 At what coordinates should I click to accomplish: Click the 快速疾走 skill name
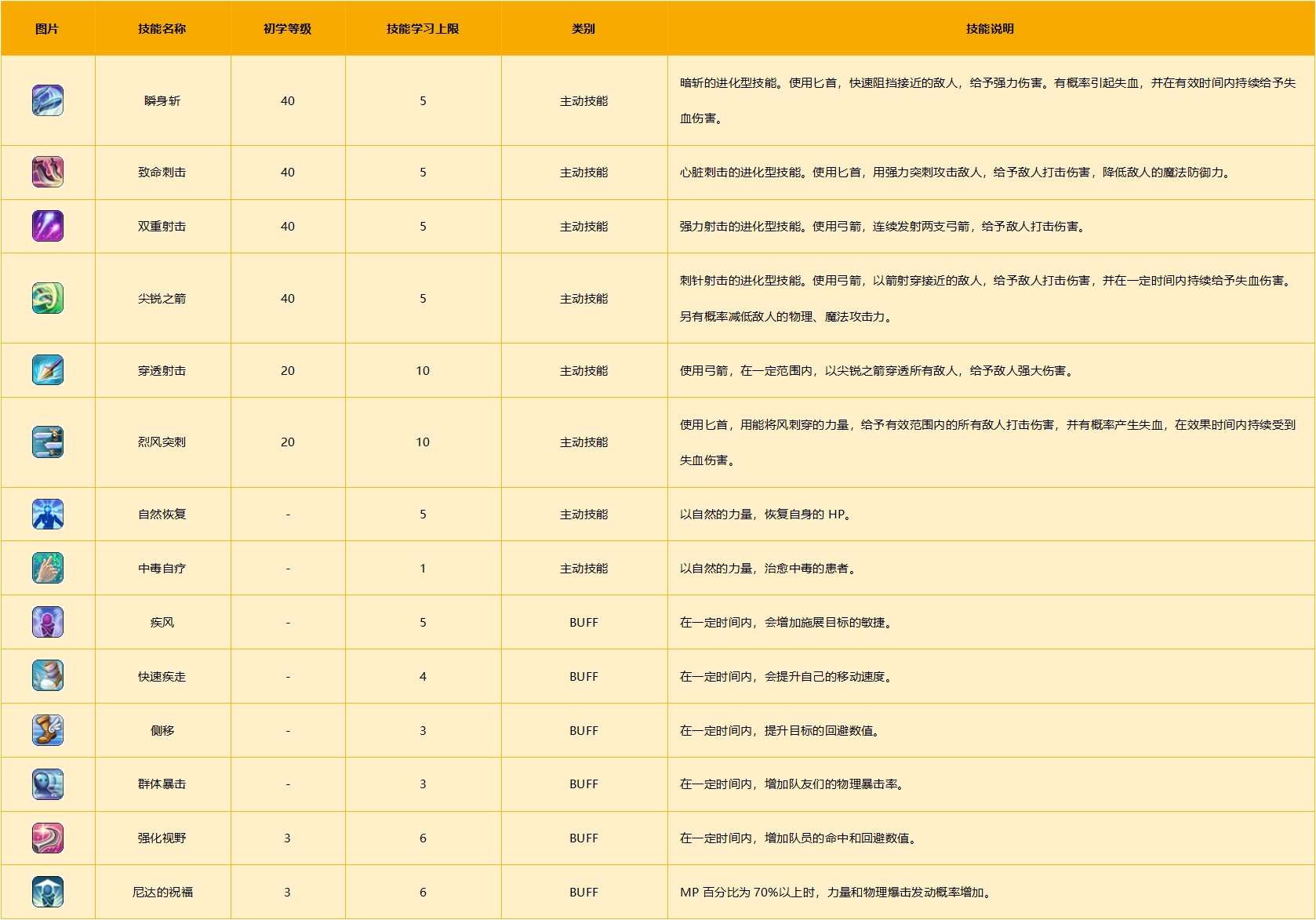pyautogui.click(x=162, y=677)
